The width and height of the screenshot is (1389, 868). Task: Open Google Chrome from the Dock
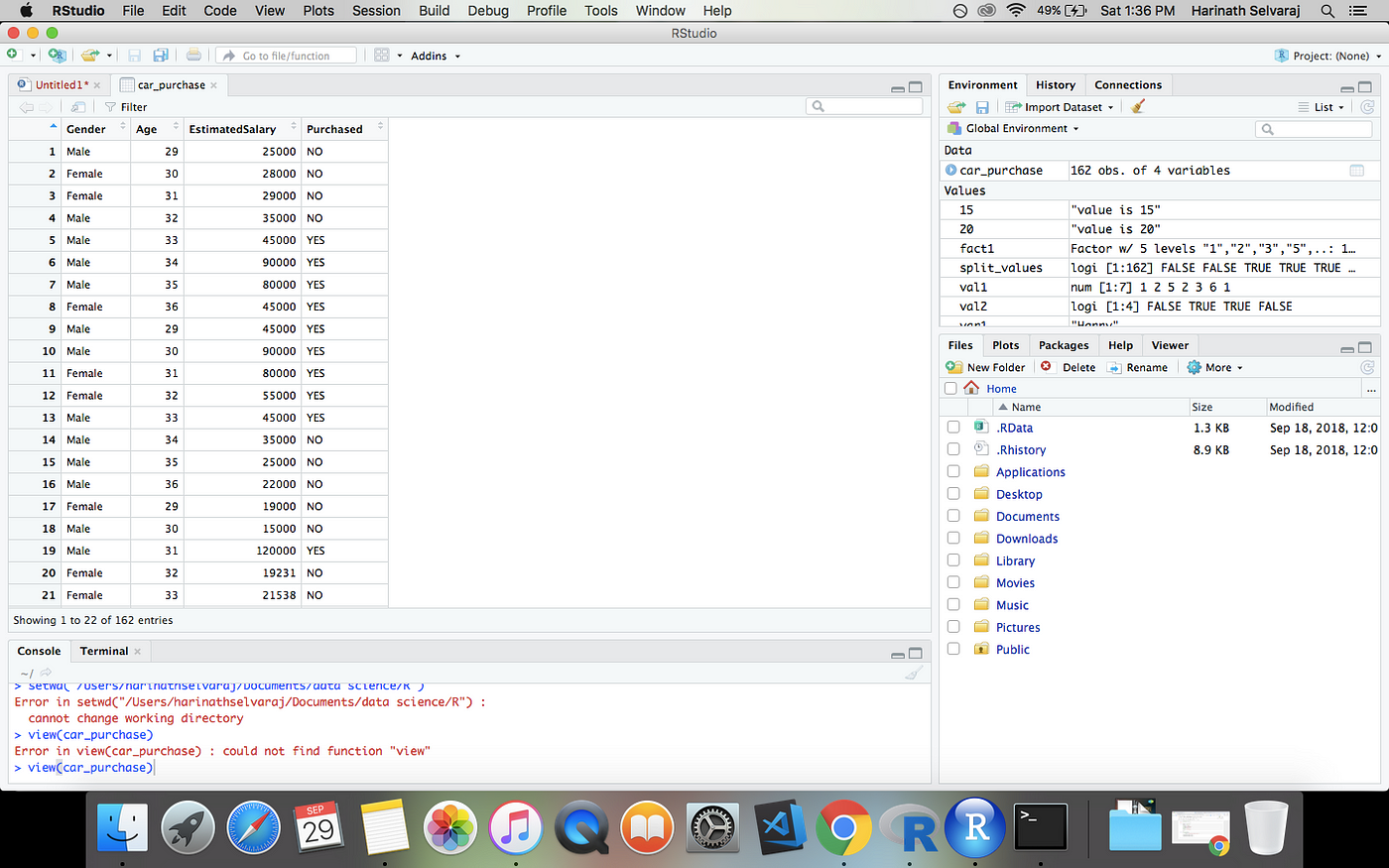tap(843, 827)
